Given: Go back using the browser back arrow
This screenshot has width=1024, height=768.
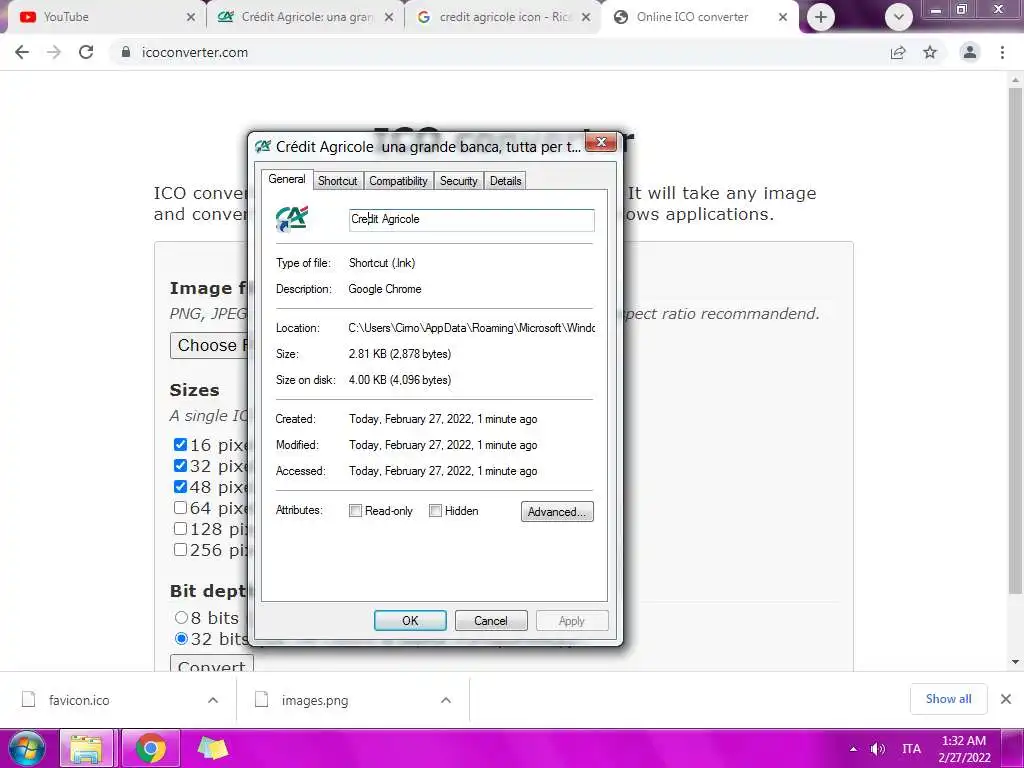Looking at the screenshot, I should point(22,52).
